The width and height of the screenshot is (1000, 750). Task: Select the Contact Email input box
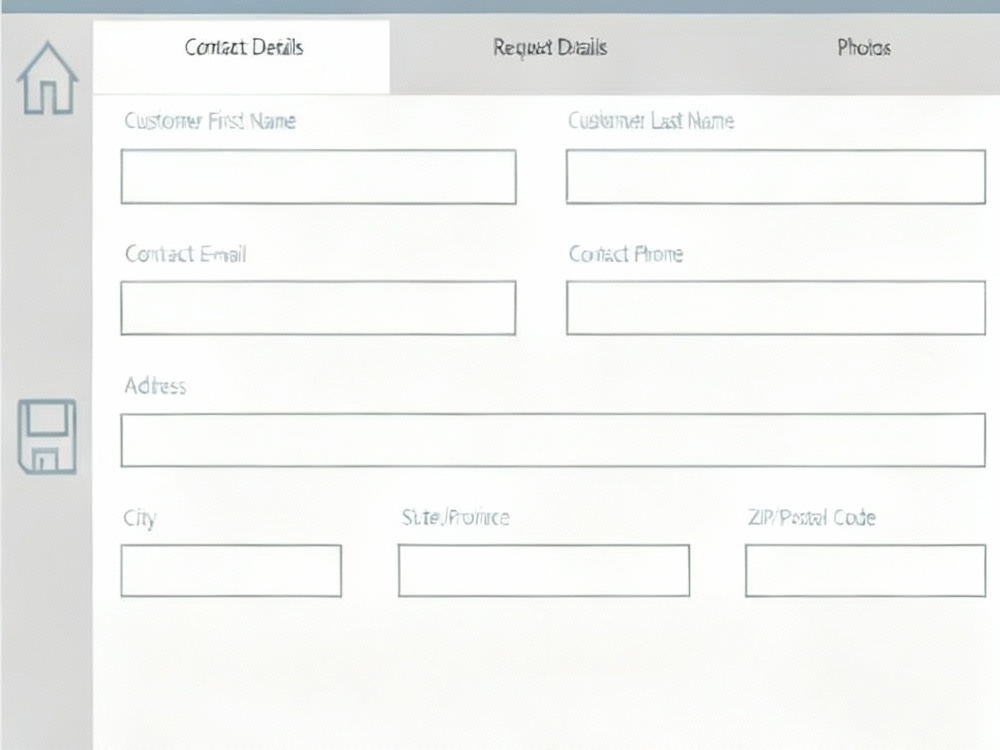pyautogui.click(x=318, y=307)
